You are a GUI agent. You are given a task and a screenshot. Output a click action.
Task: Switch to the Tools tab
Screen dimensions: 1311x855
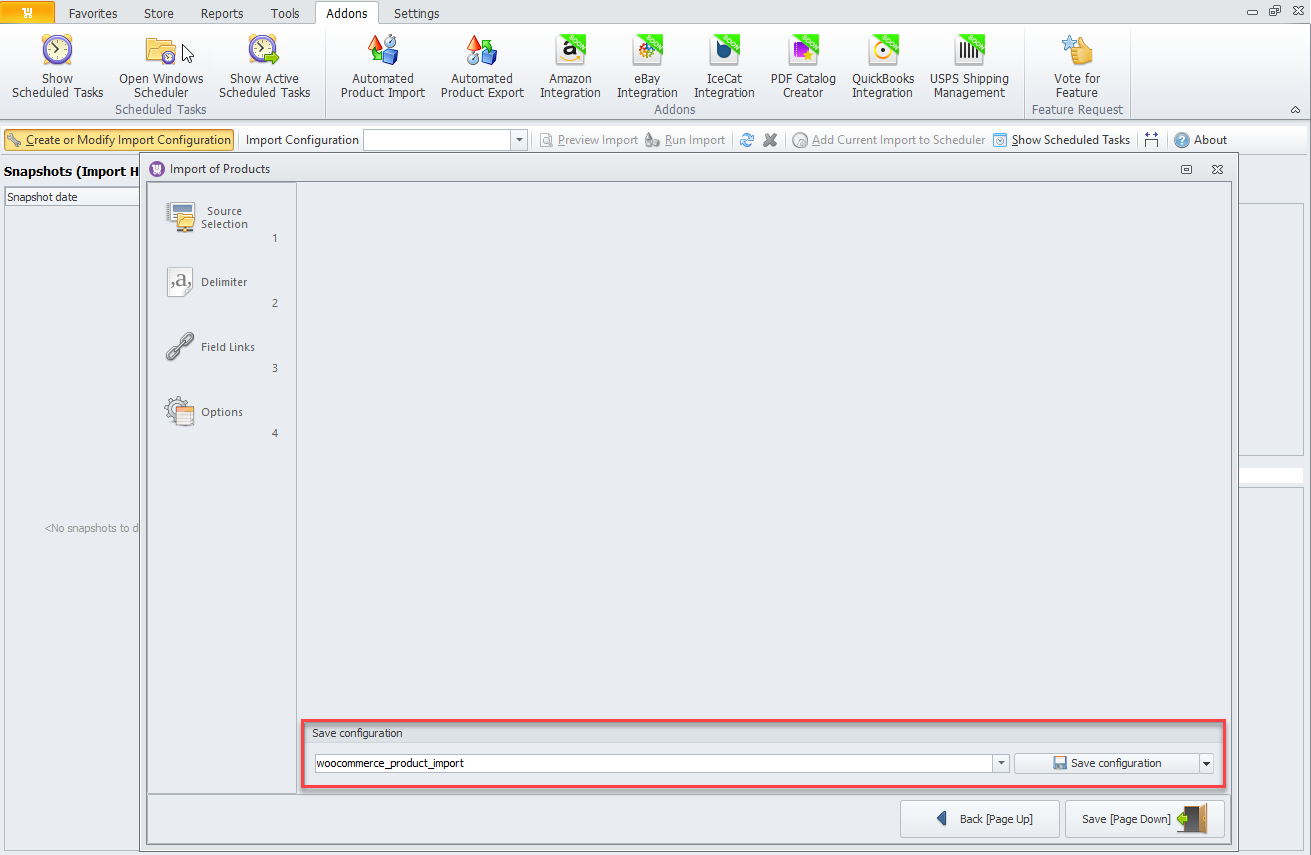[x=285, y=14]
